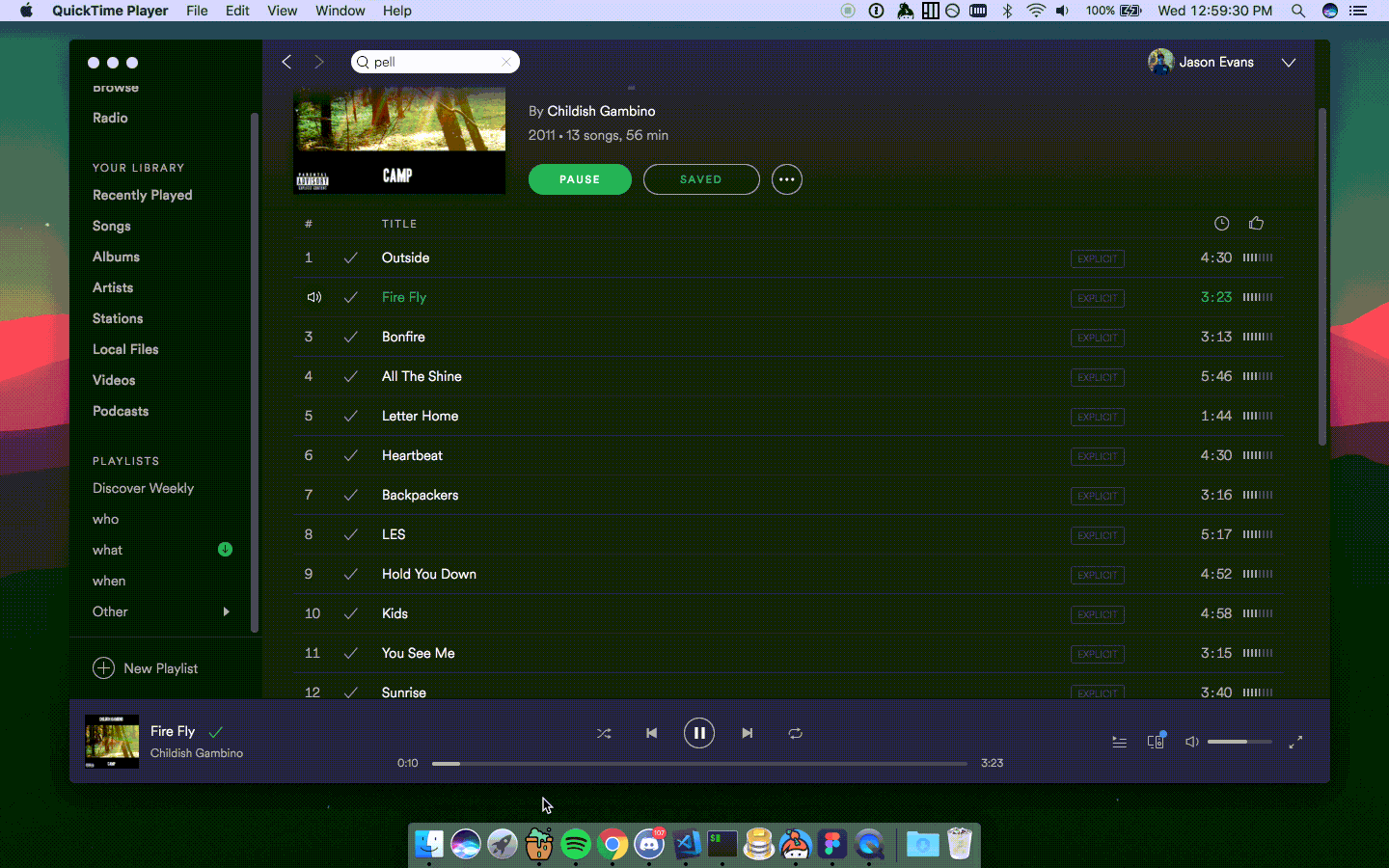
Task: Toggle saved checkmark for Kids
Action: [351, 613]
